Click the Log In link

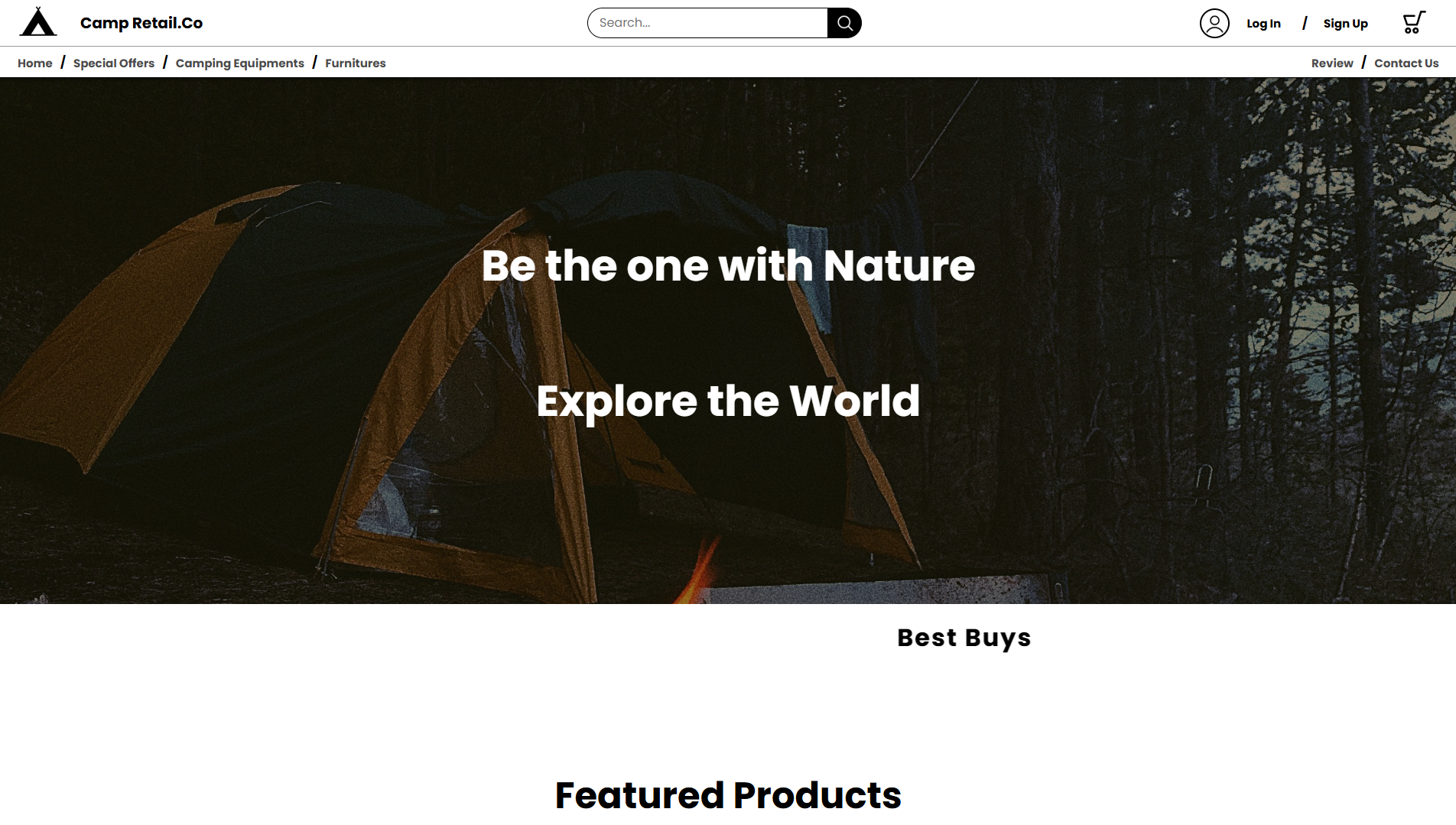[x=1263, y=24]
